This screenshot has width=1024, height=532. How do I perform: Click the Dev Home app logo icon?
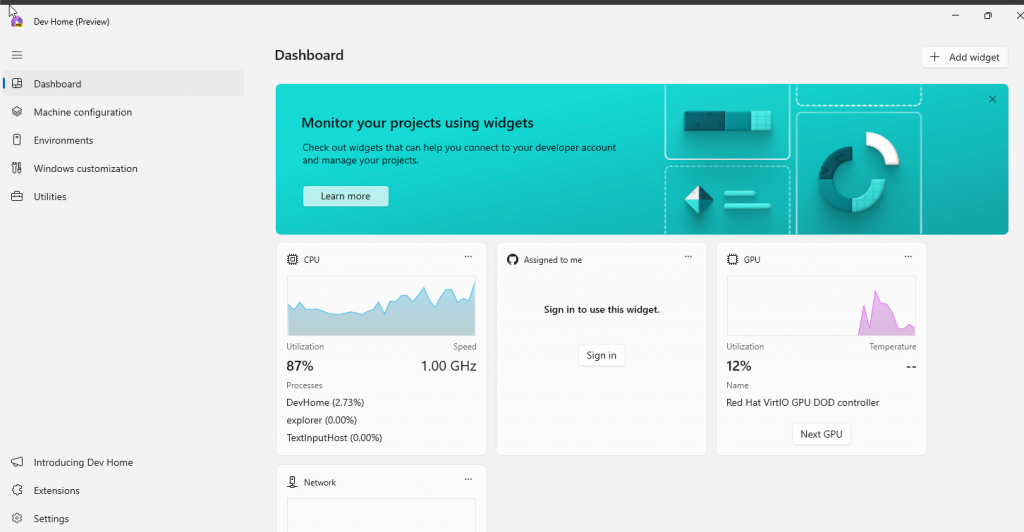point(17,22)
